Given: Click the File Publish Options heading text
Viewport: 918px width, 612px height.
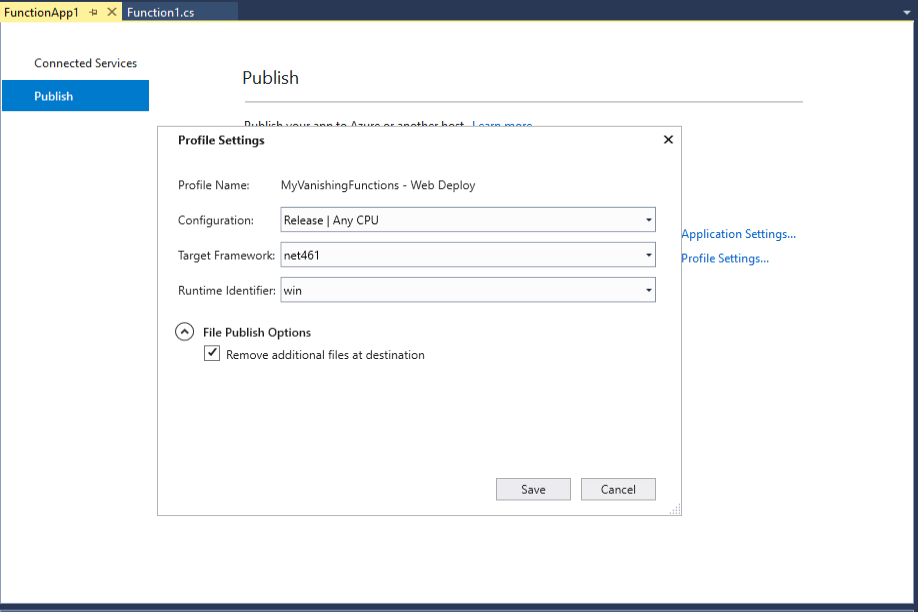Looking at the screenshot, I should [256, 333].
